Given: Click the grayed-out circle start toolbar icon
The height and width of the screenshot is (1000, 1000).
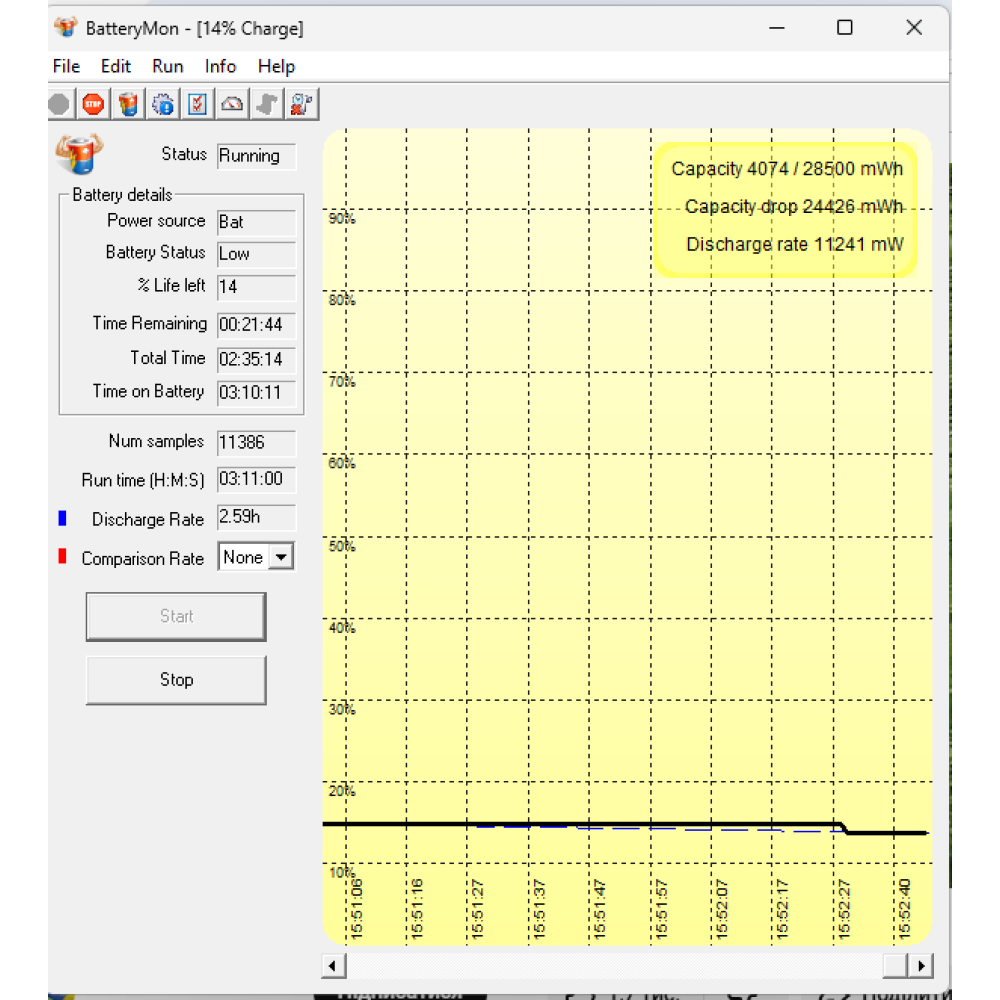Looking at the screenshot, I should point(60,104).
